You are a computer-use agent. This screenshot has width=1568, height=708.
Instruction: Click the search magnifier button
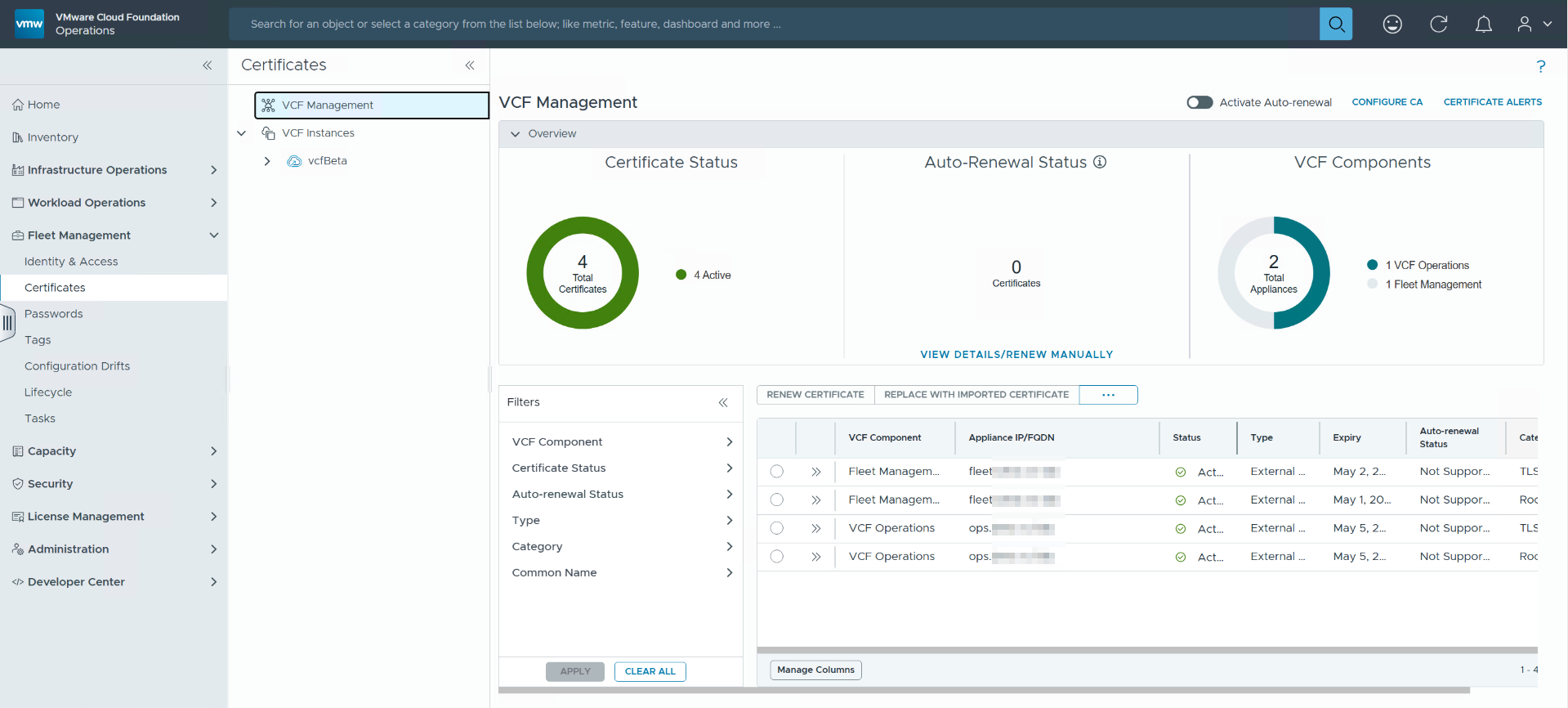[1336, 24]
